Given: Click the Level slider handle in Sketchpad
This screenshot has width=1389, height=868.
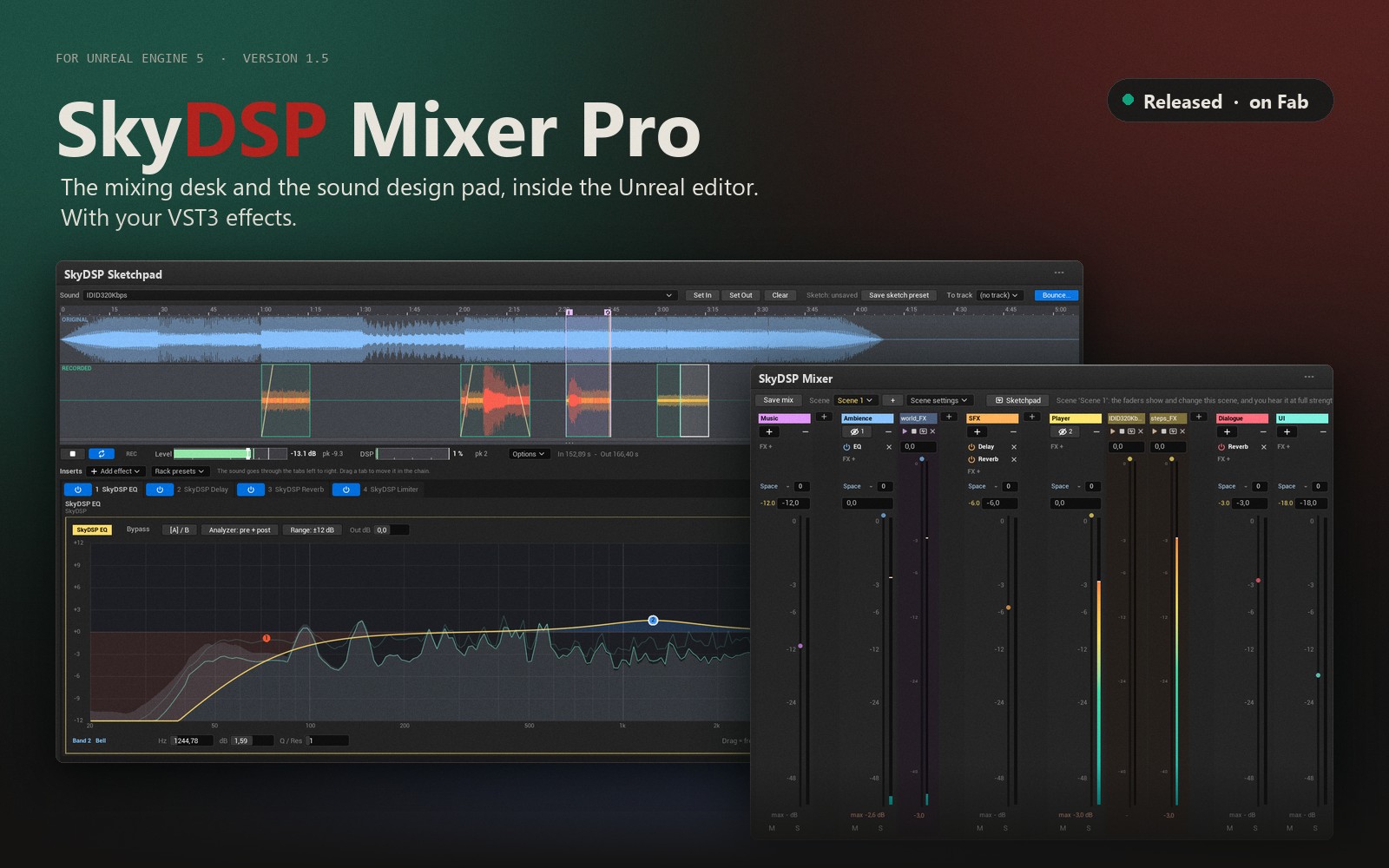Looking at the screenshot, I should tap(248, 454).
